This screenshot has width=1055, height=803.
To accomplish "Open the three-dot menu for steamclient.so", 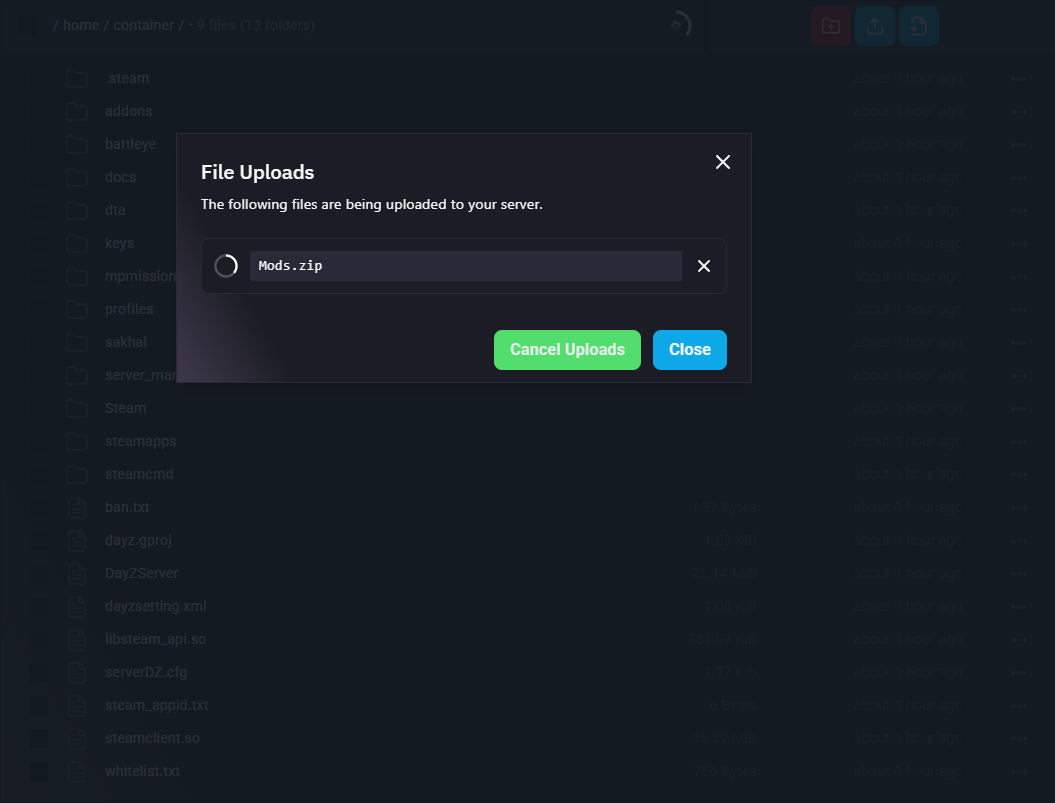I will pos(1019,738).
